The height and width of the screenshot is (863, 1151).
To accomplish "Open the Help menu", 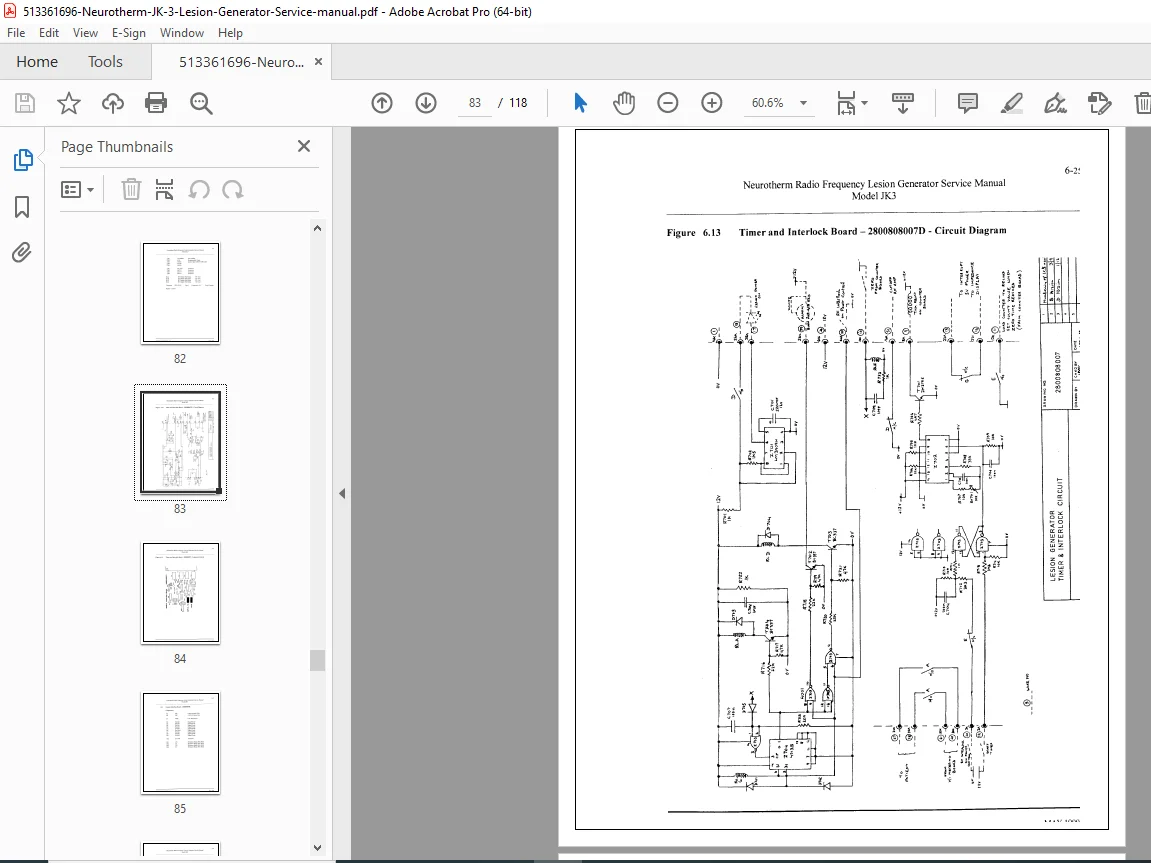I will 230,33.
